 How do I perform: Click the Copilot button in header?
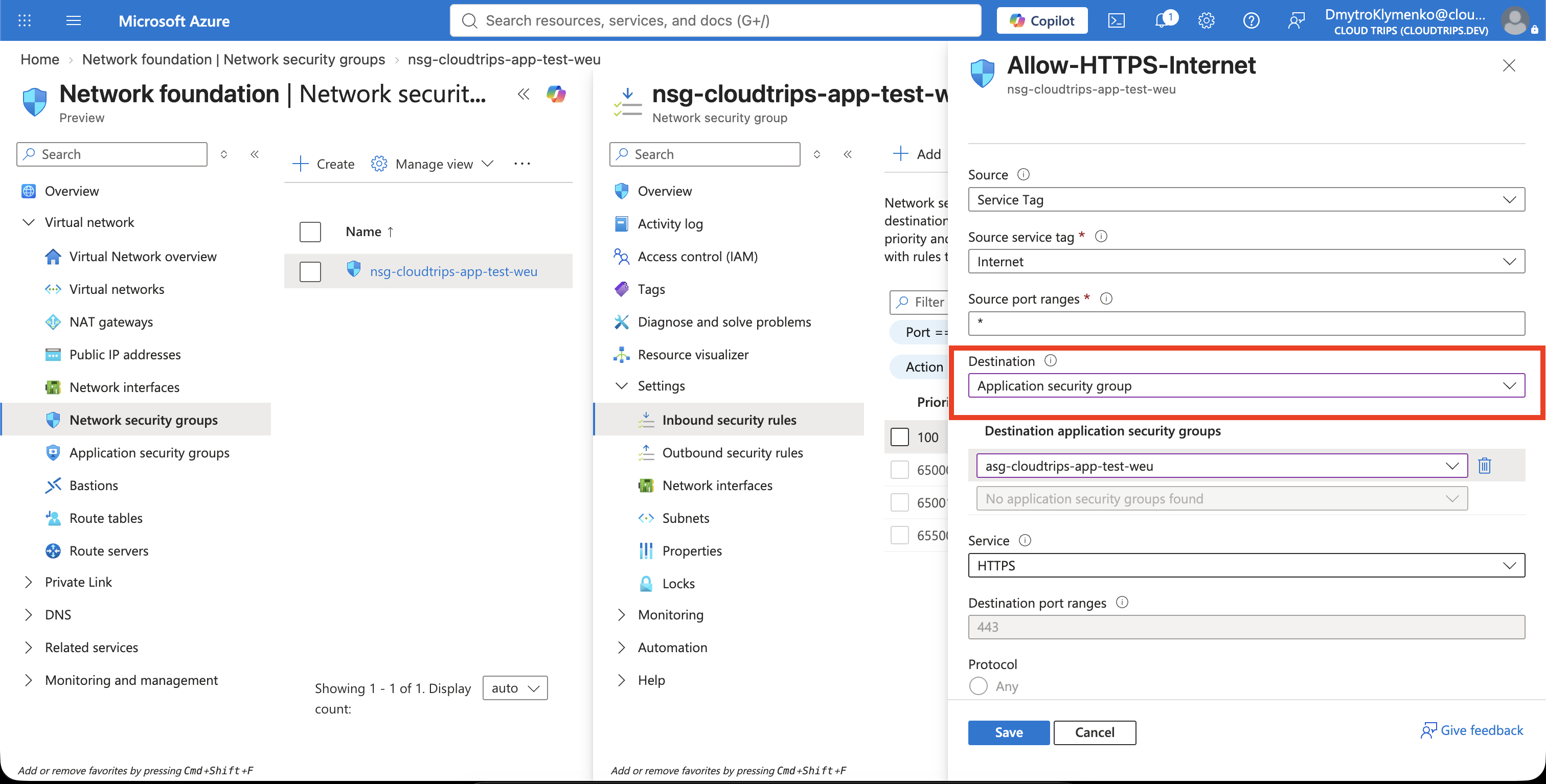(x=1042, y=21)
